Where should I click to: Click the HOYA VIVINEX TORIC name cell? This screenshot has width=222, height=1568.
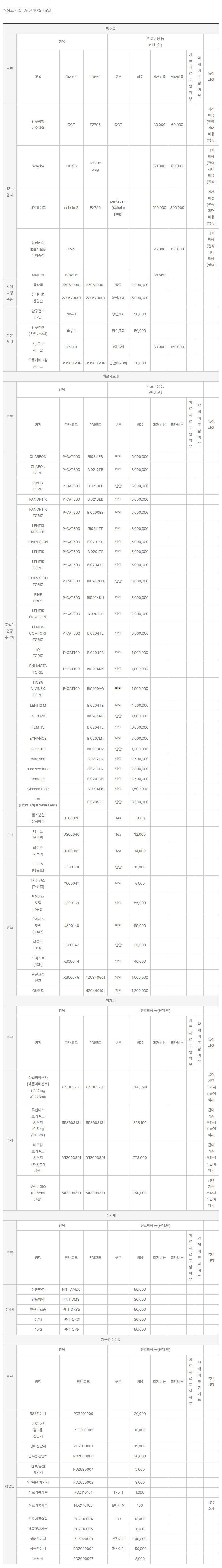click(x=38, y=688)
